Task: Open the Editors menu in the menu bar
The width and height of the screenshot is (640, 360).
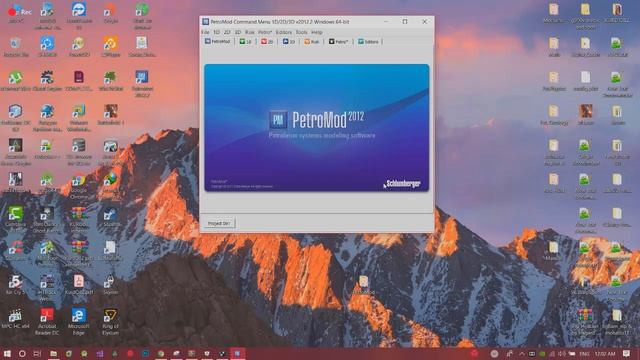Action: coord(283,32)
